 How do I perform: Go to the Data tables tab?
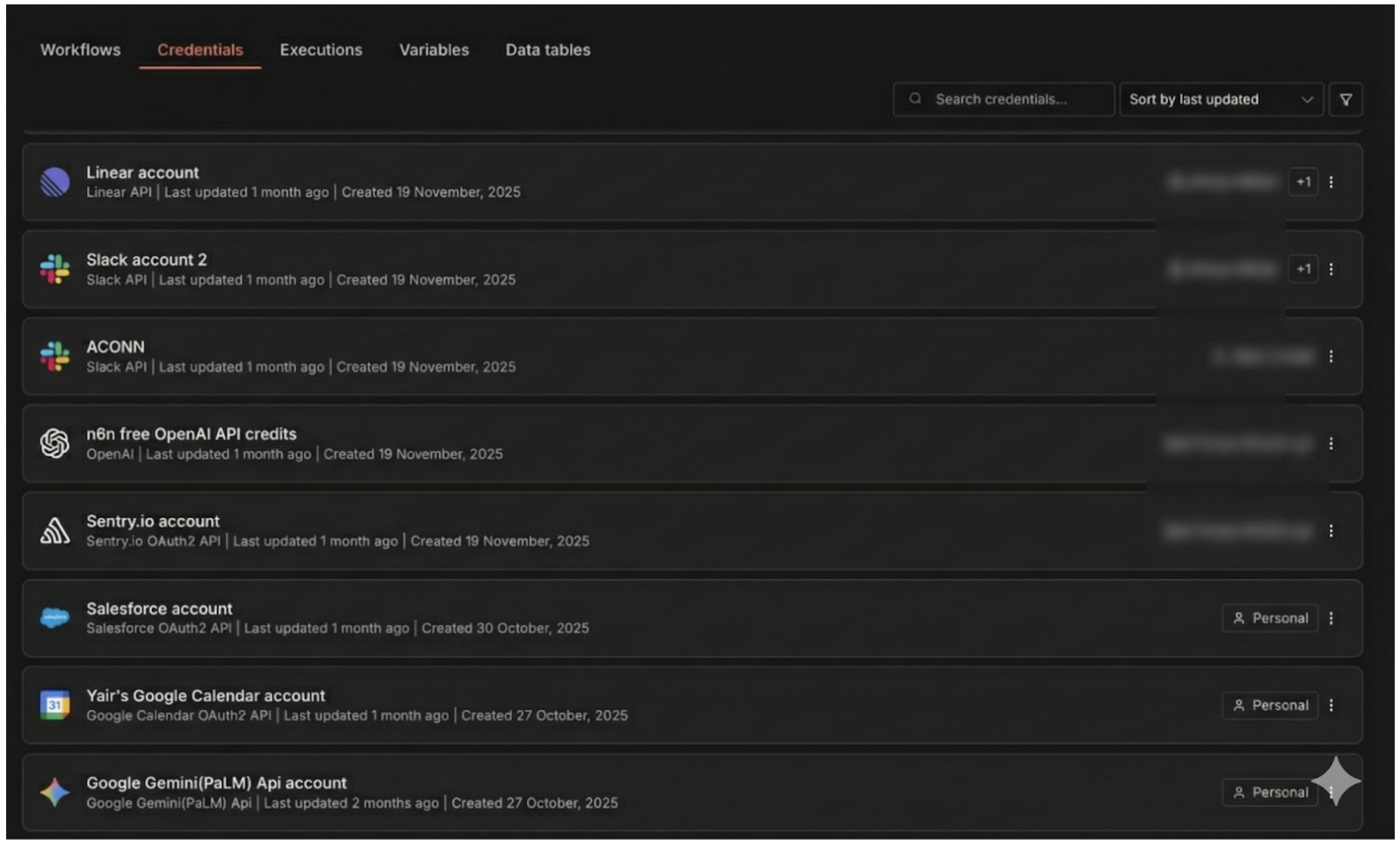coord(548,50)
